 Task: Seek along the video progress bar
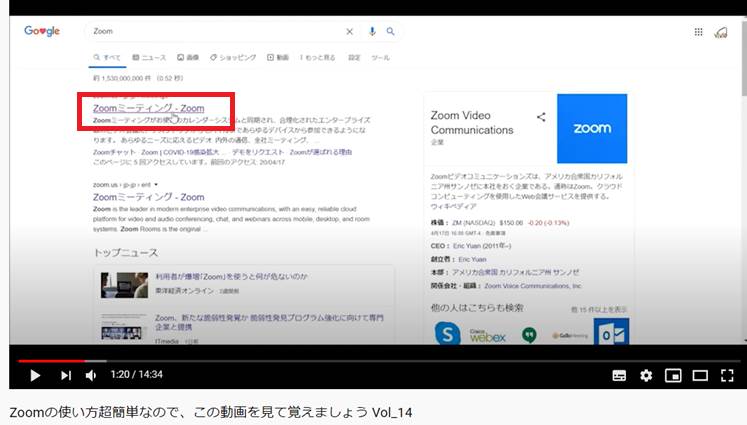379,361
